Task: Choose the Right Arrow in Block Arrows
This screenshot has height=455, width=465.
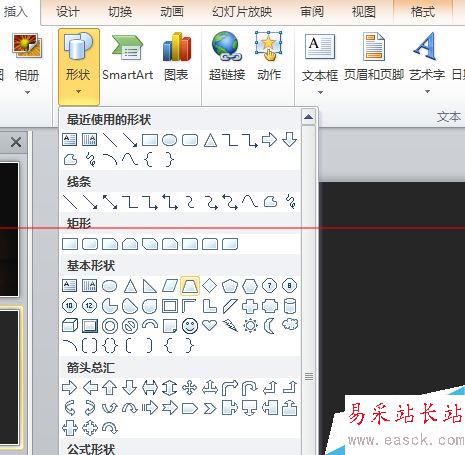Action: point(70,388)
